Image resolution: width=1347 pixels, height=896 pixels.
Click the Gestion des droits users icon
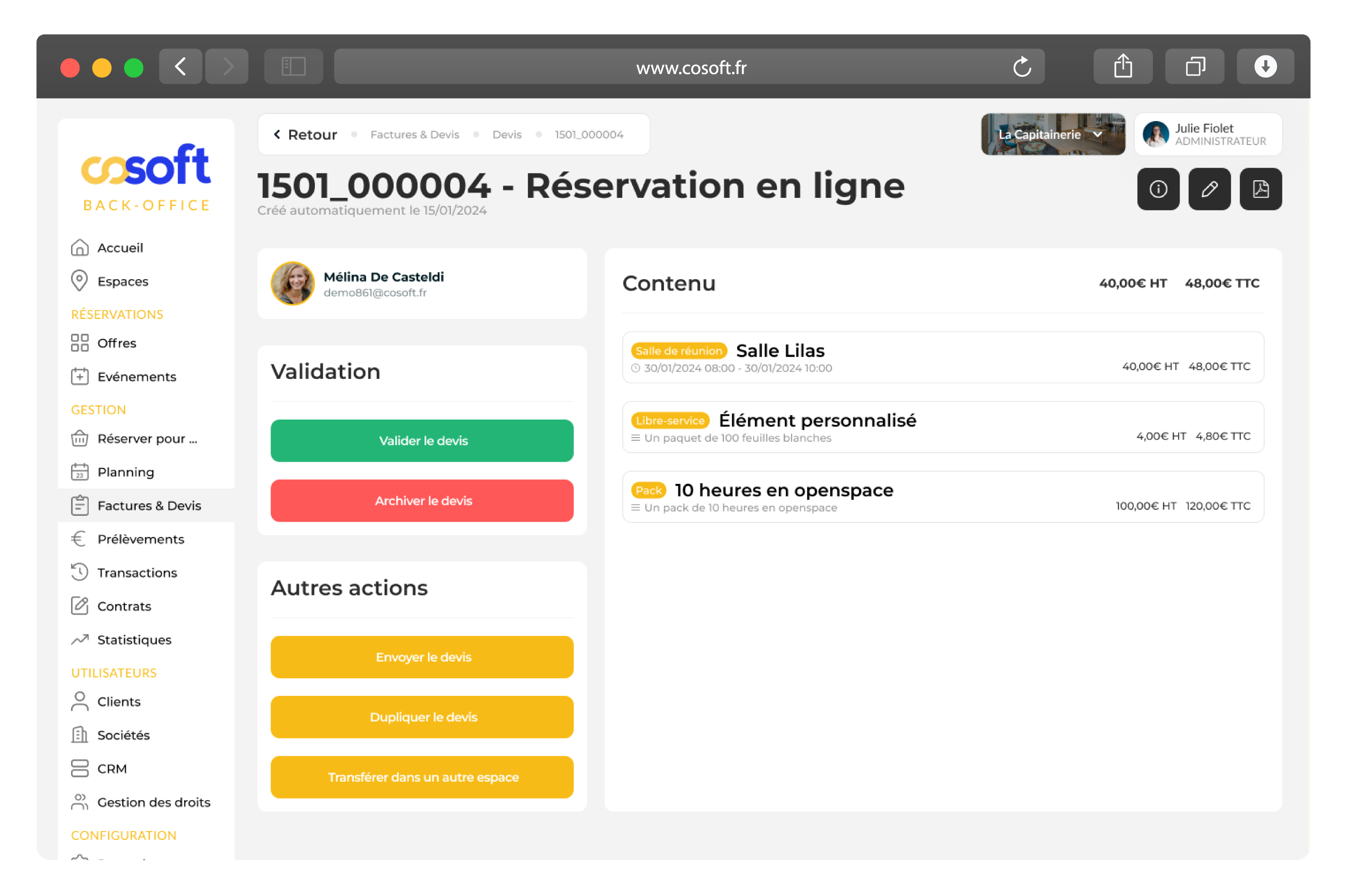[x=79, y=802]
